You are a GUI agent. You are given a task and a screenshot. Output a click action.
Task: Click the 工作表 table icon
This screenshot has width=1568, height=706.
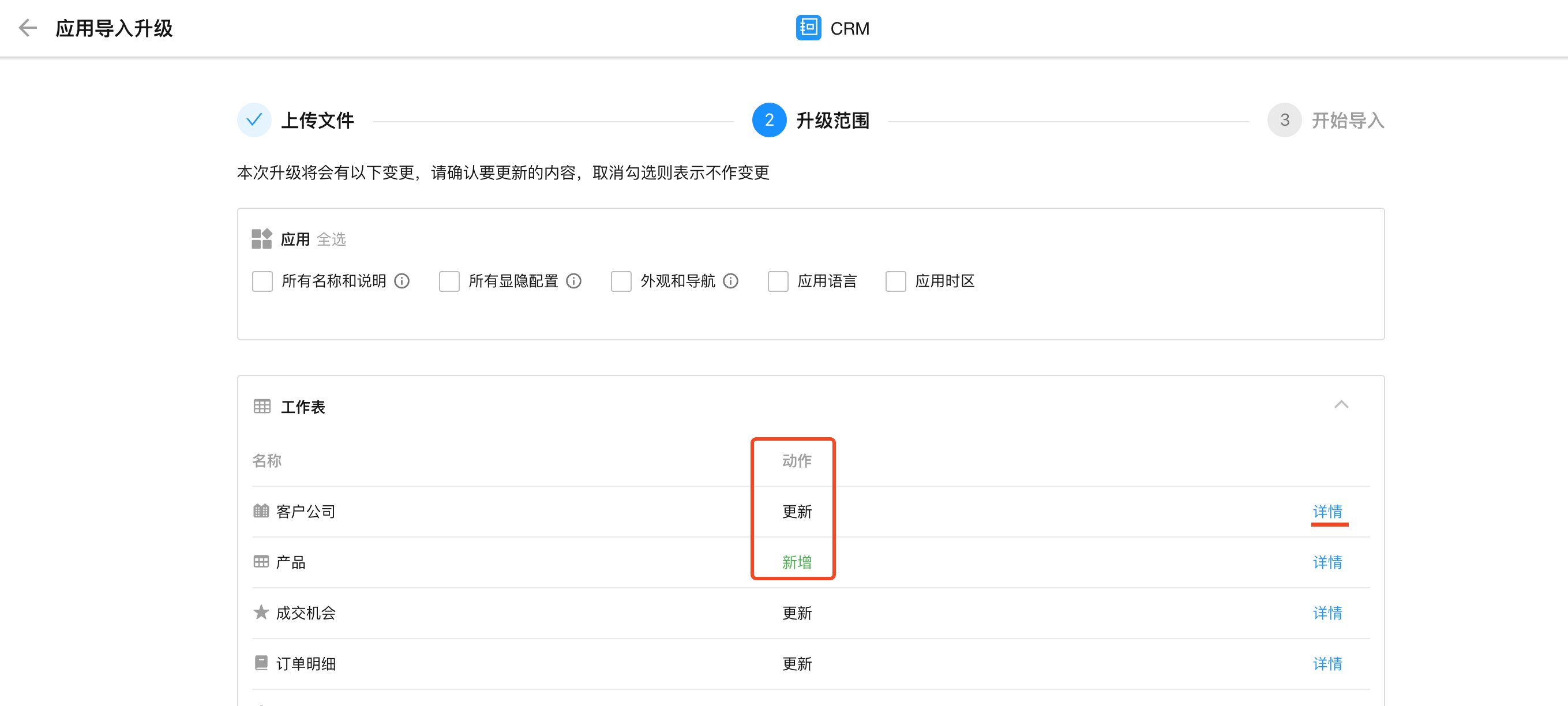pyautogui.click(x=262, y=406)
